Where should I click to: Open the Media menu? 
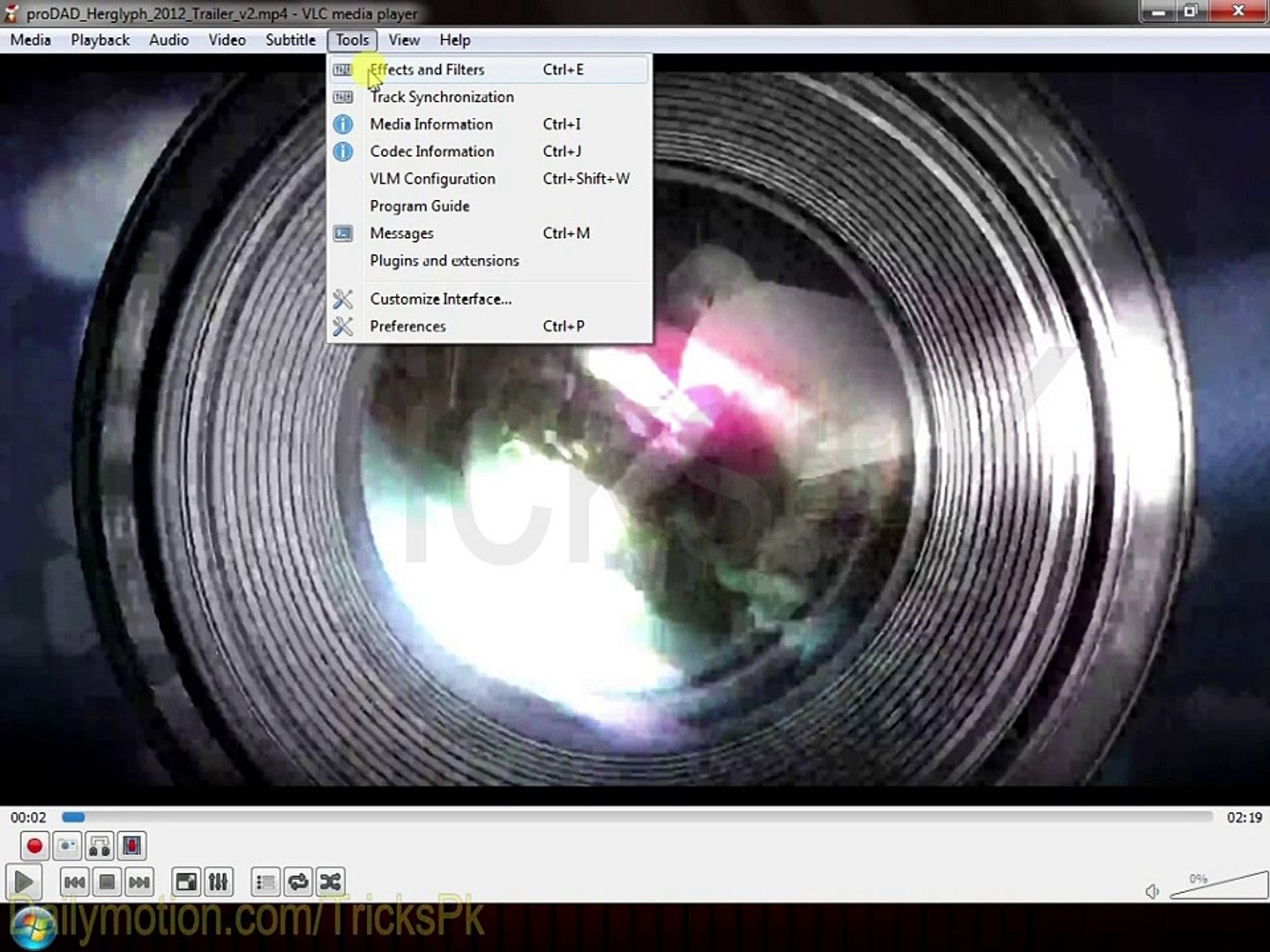(31, 40)
